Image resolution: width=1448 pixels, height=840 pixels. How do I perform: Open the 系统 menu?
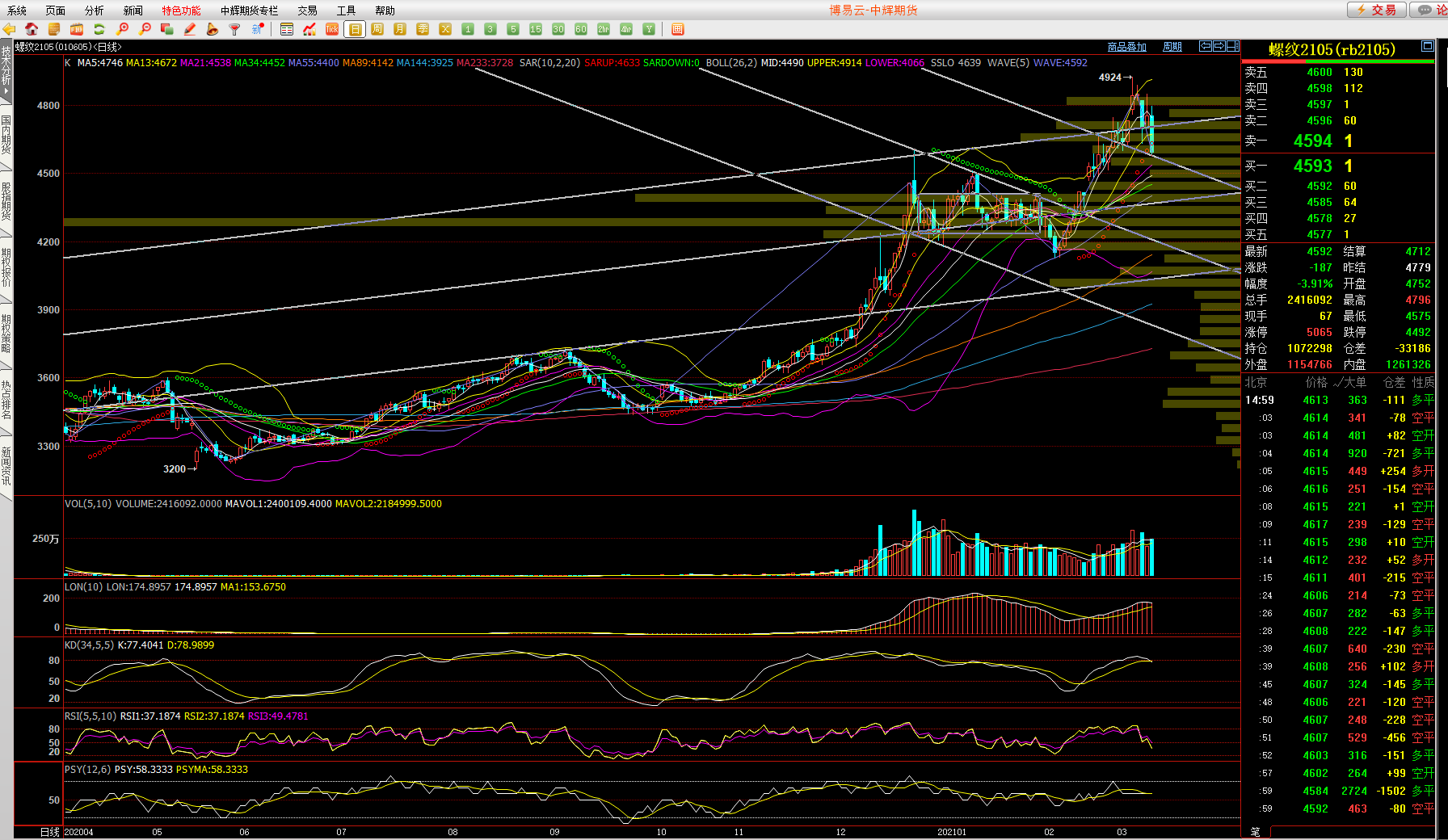coord(17,10)
